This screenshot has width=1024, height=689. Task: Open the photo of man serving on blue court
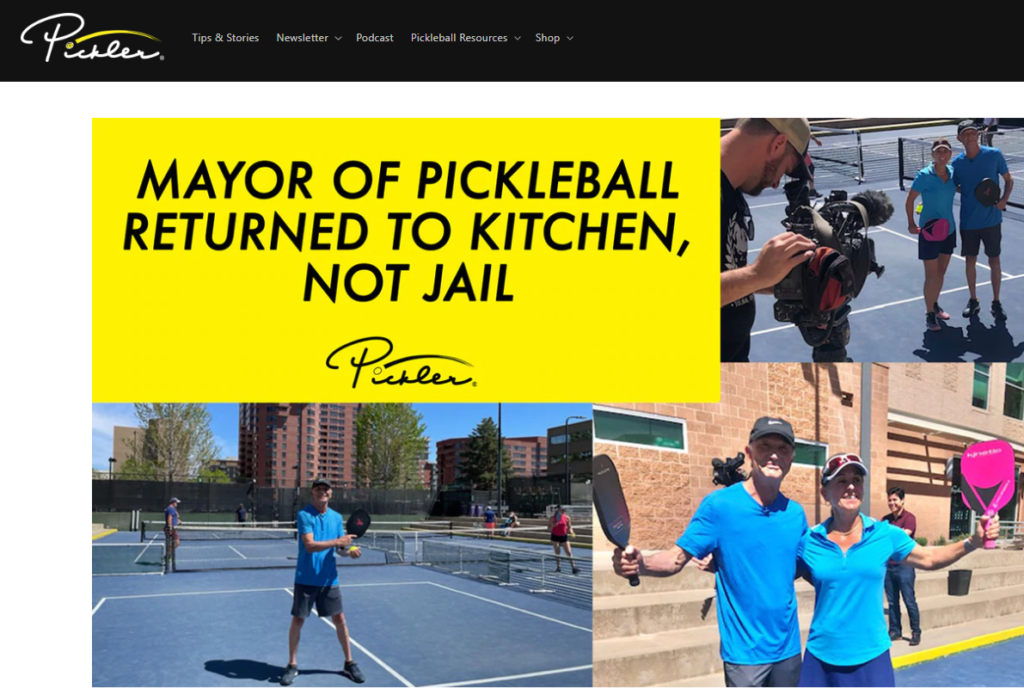[x=342, y=545]
